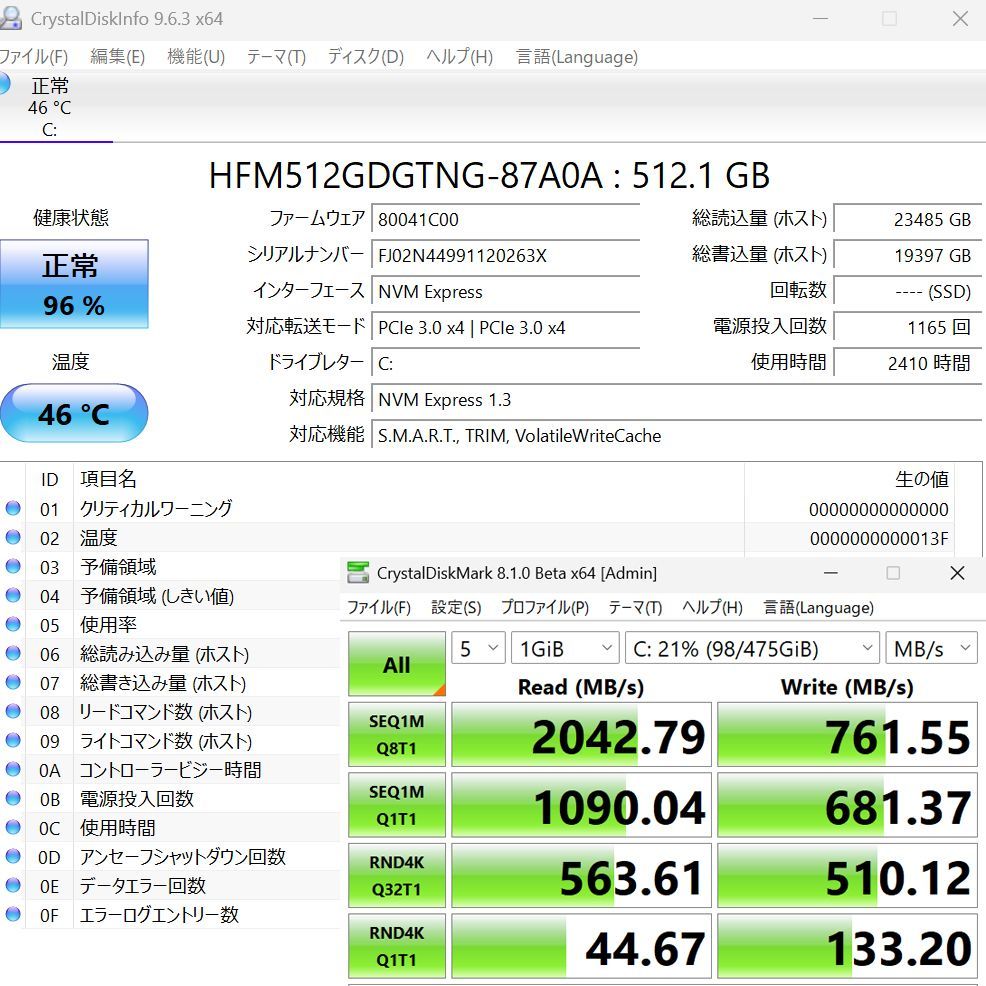Click status dot for ID 07 総書き込み量
986x986 pixels.
13,682
